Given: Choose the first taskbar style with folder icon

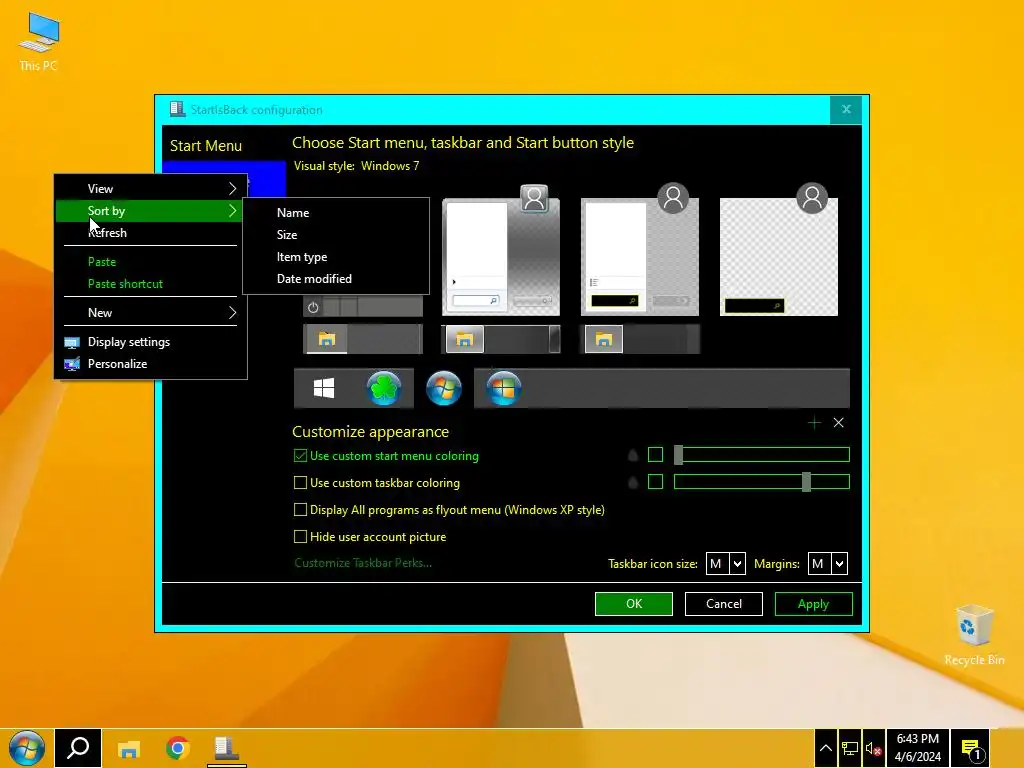Looking at the screenshot, I should point(363,339).
